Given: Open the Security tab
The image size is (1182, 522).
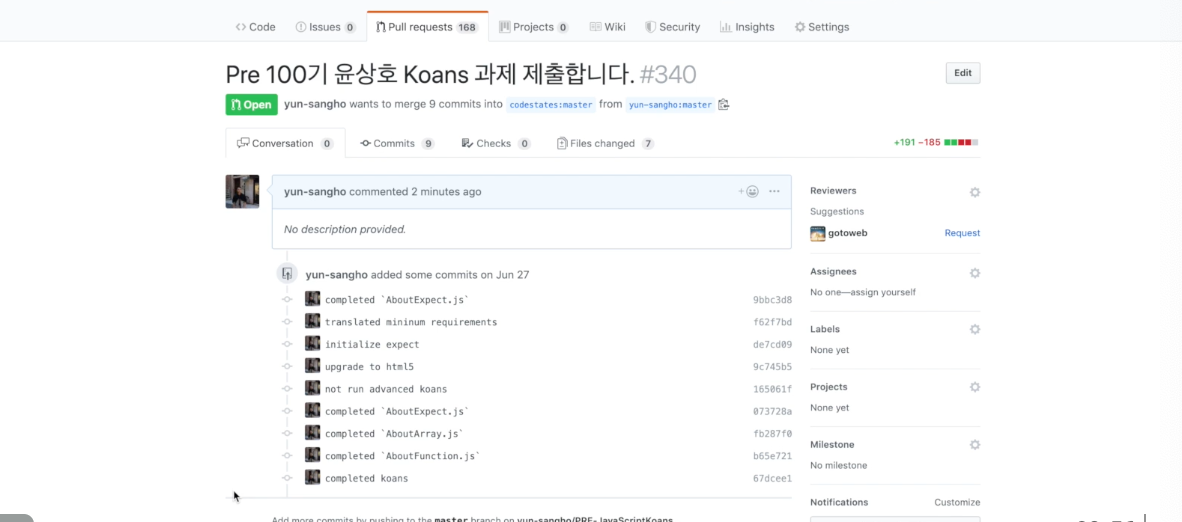Looking at the screenshot, I should click(x=672, y=26).
